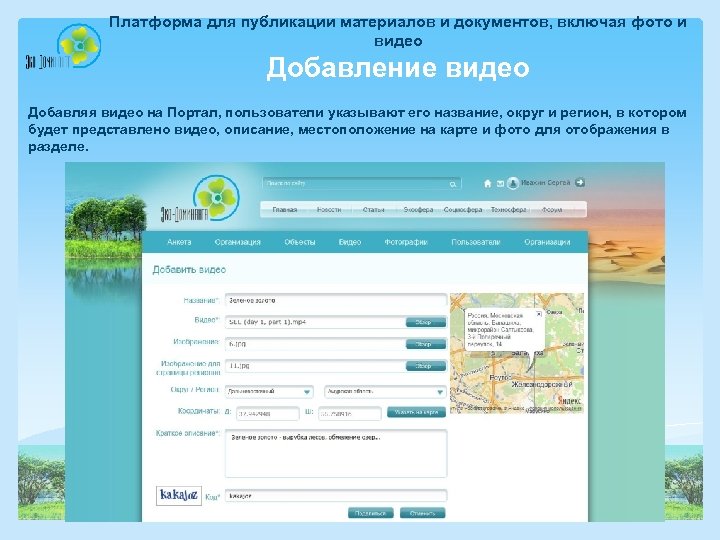
Task: Click the Отменить button
Action: (x=422, y=513)
